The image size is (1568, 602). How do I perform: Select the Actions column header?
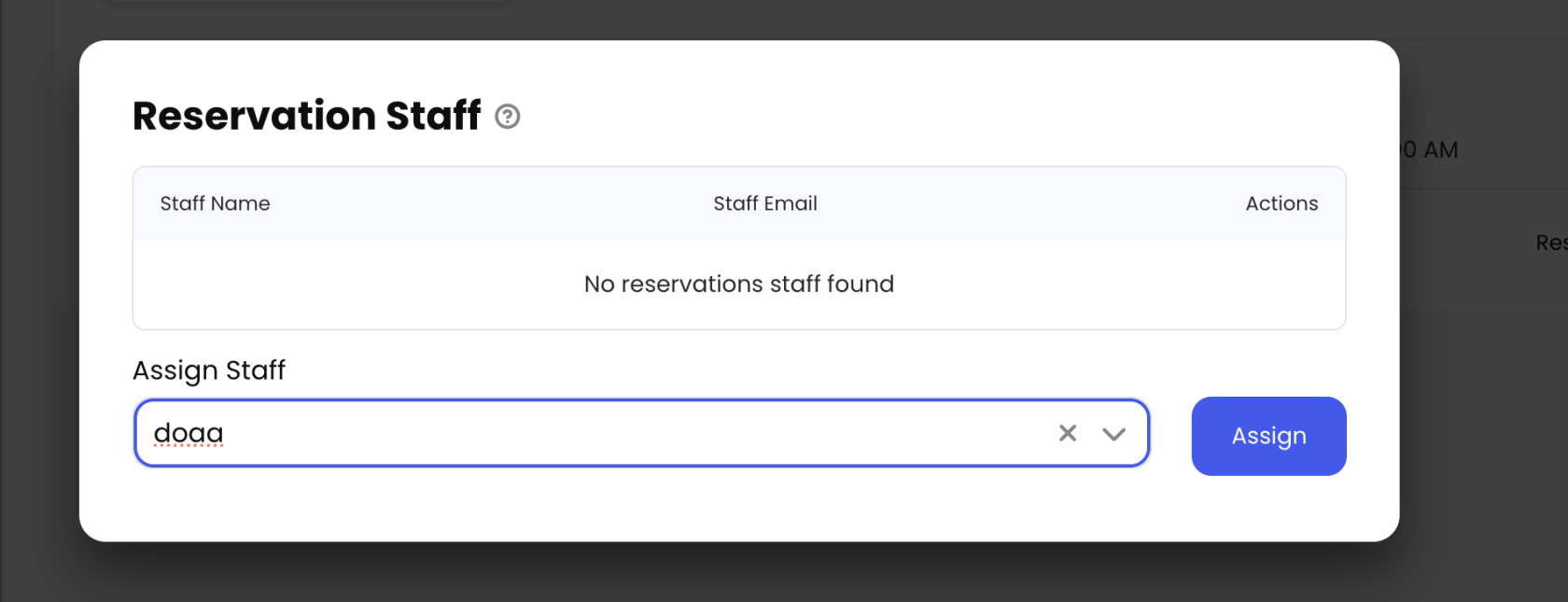[x=1281, y=203]
